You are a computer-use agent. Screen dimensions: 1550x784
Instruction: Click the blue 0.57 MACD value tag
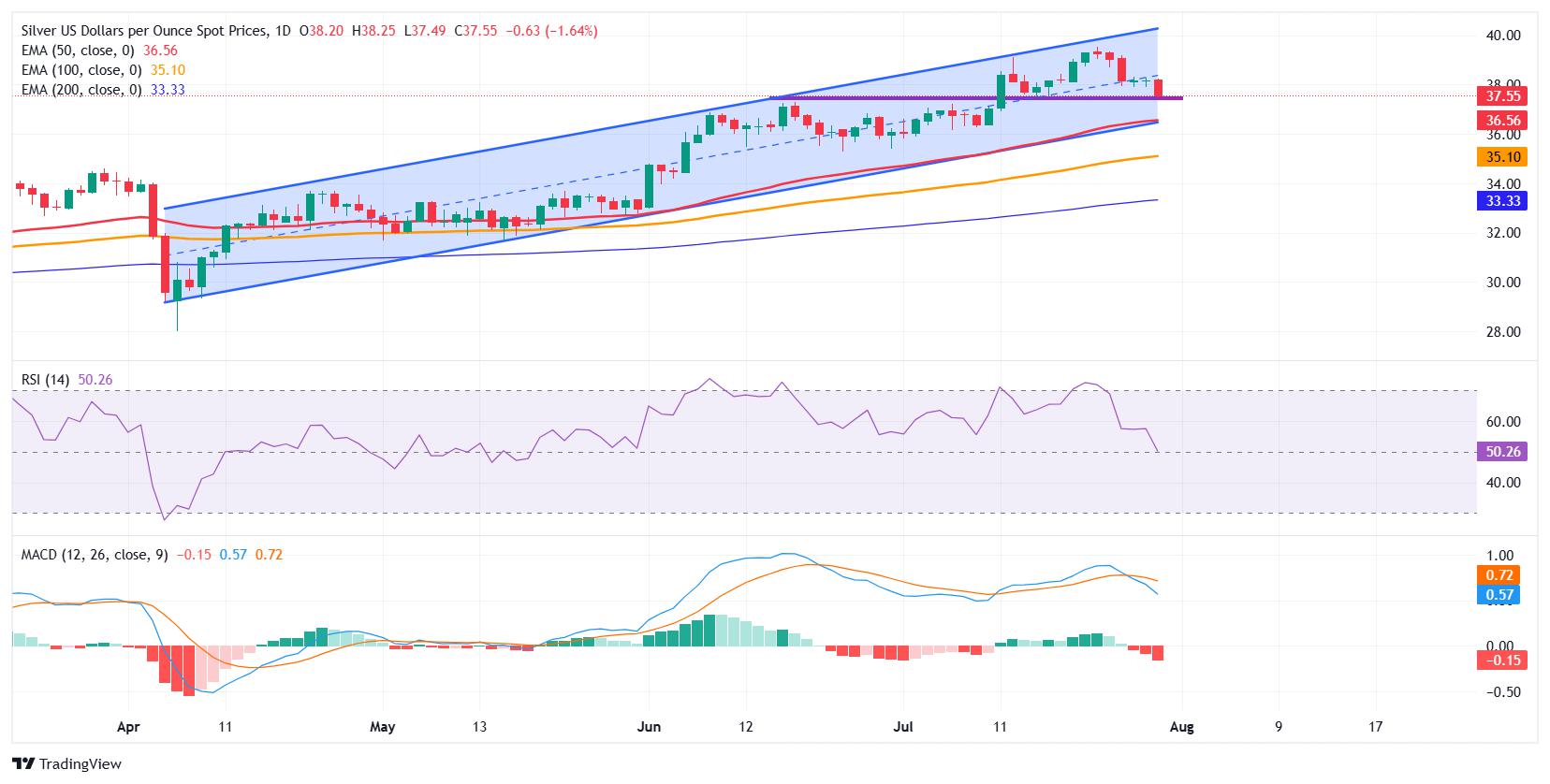pos(1499,595)
